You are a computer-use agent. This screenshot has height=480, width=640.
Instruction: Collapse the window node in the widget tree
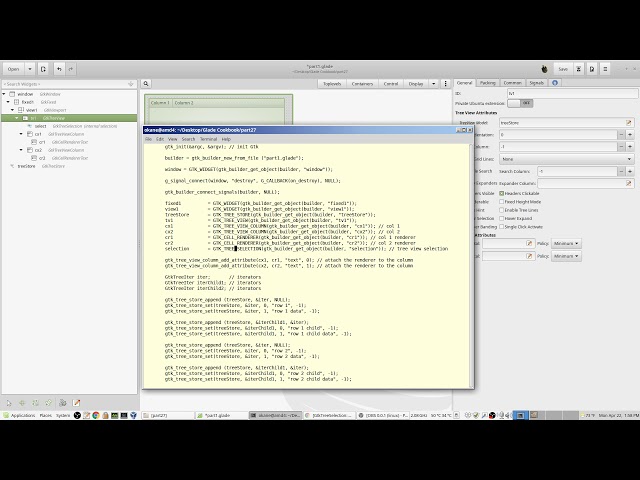coord(4,94)
